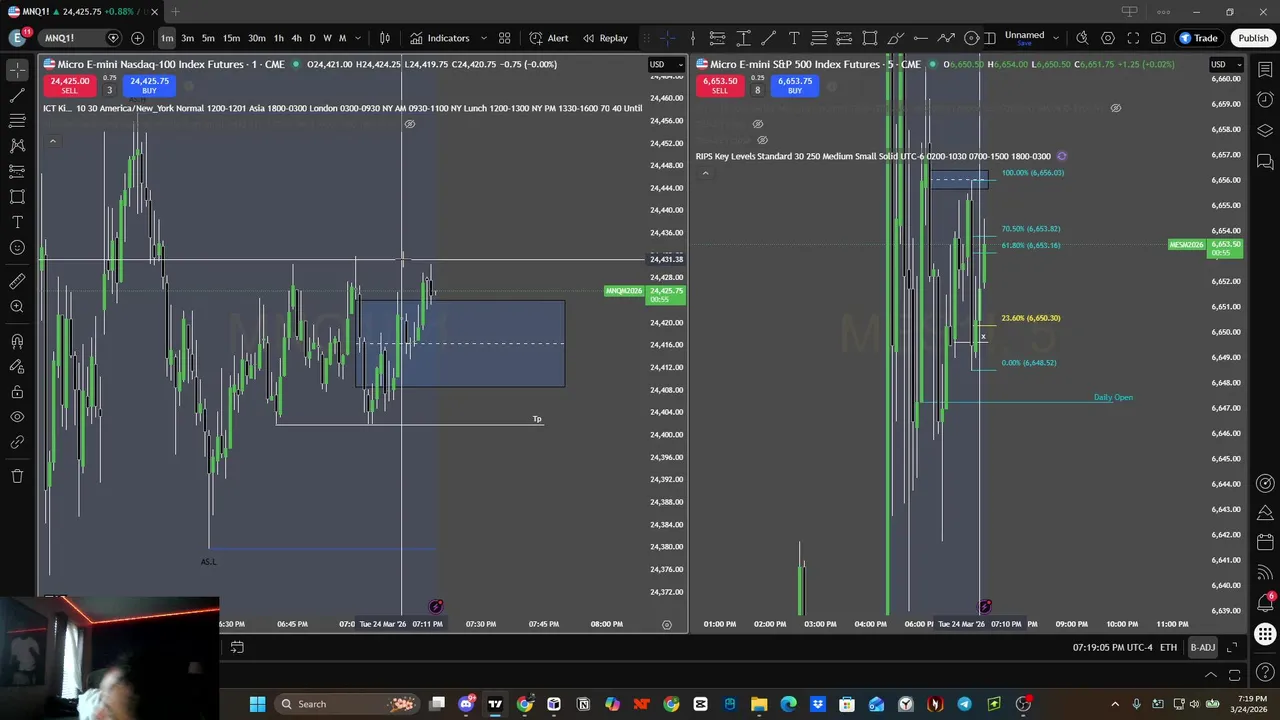This screenshot has height=720, width=1280.
Task: Click the Trade button
Action: (1198, 38)
